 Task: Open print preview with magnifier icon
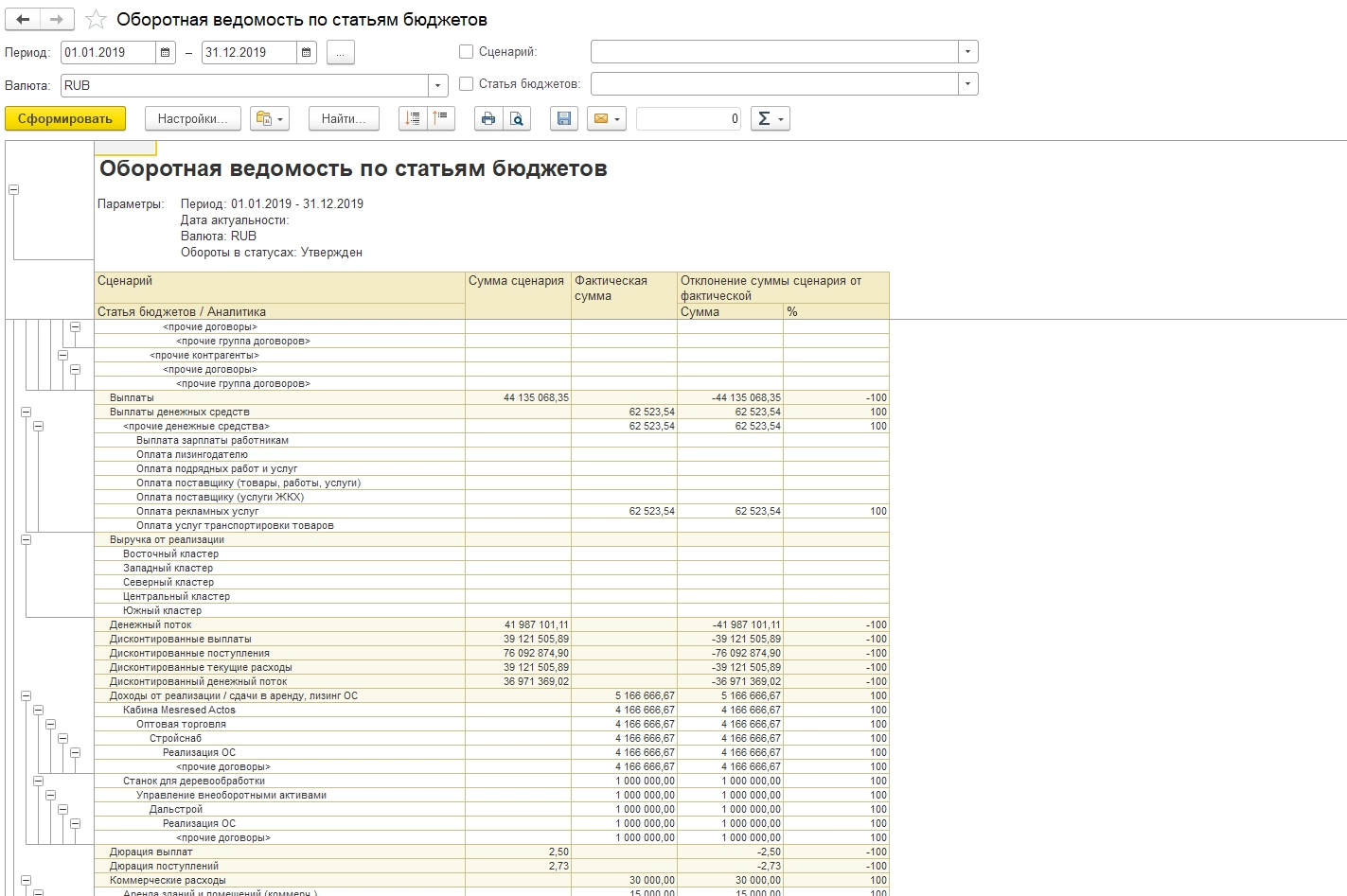pyautogui.click(x=516, y=118)
